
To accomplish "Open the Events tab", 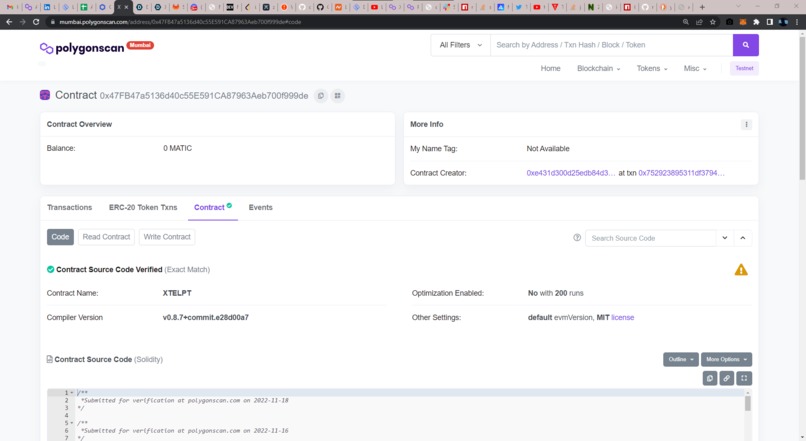I will pos(261,208).
